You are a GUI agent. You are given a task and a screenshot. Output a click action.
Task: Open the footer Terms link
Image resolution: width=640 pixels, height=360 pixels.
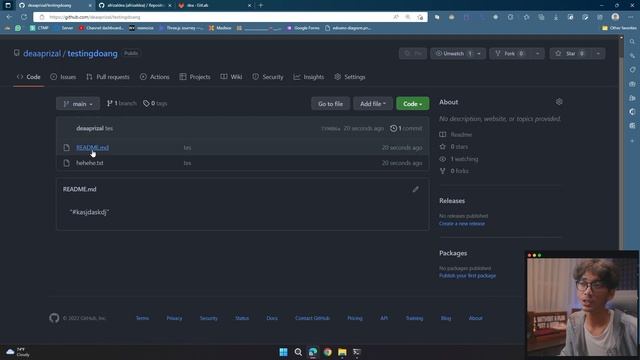tap(142, 318)
